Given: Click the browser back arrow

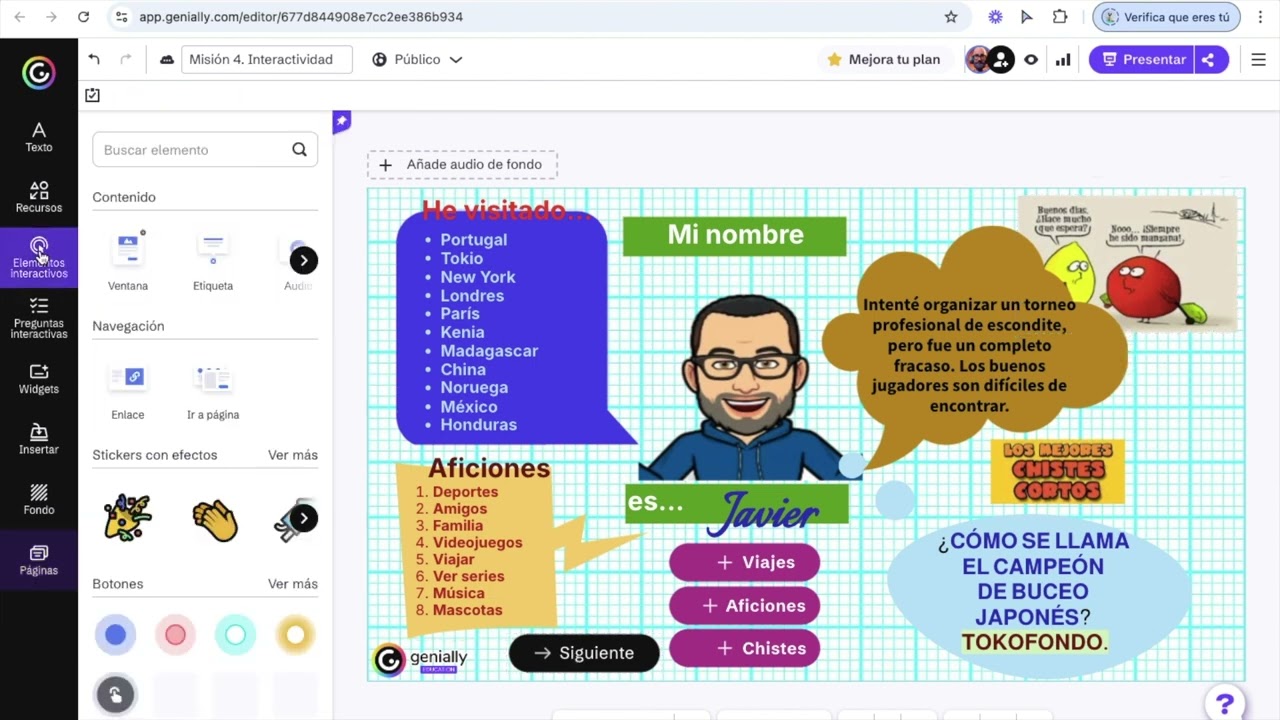Looking at the screenshot, I should tap(19, 17).
